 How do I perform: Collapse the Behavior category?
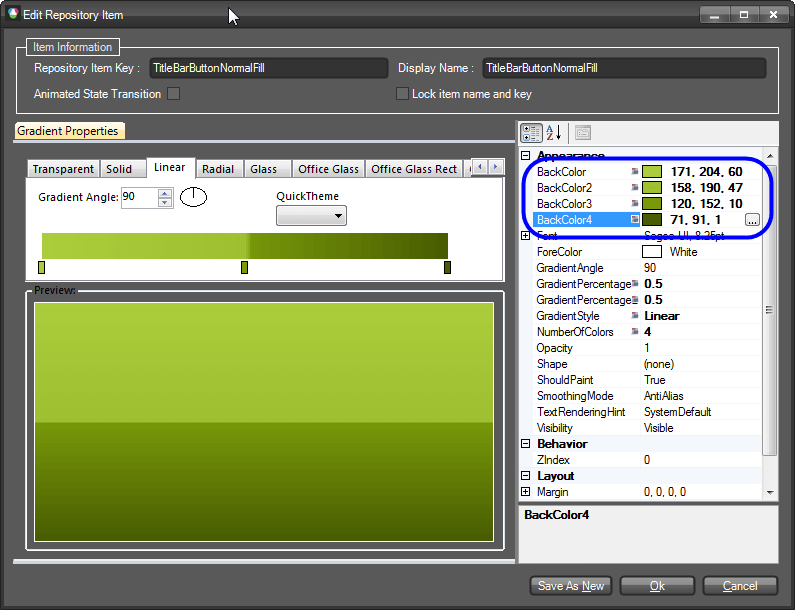526,444
